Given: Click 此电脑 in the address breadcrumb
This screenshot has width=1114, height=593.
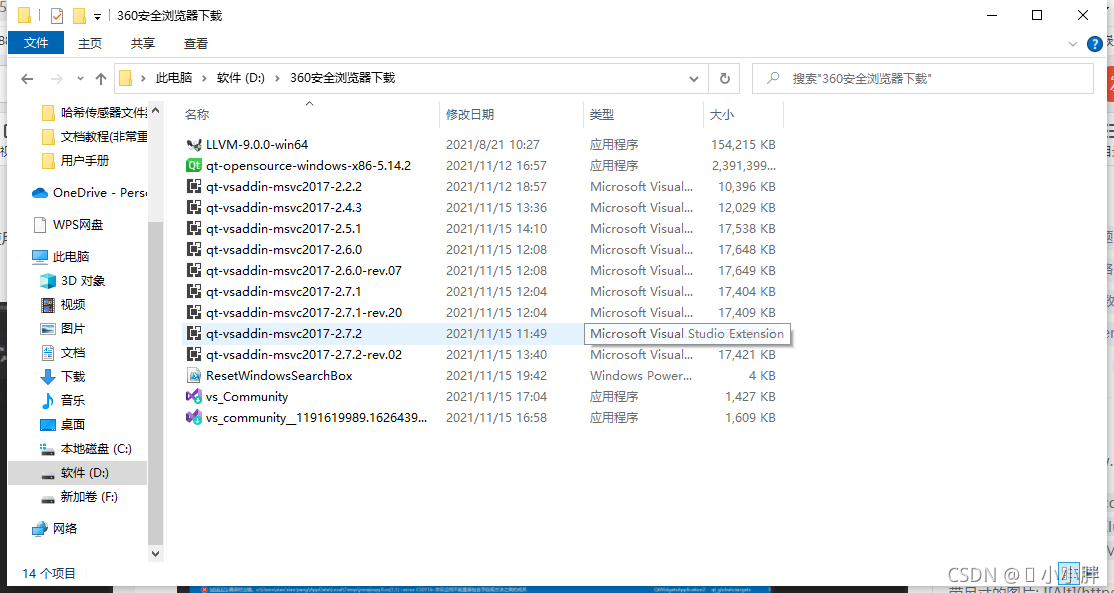Looking at the screenshot, I should click(x=174, y=78).
